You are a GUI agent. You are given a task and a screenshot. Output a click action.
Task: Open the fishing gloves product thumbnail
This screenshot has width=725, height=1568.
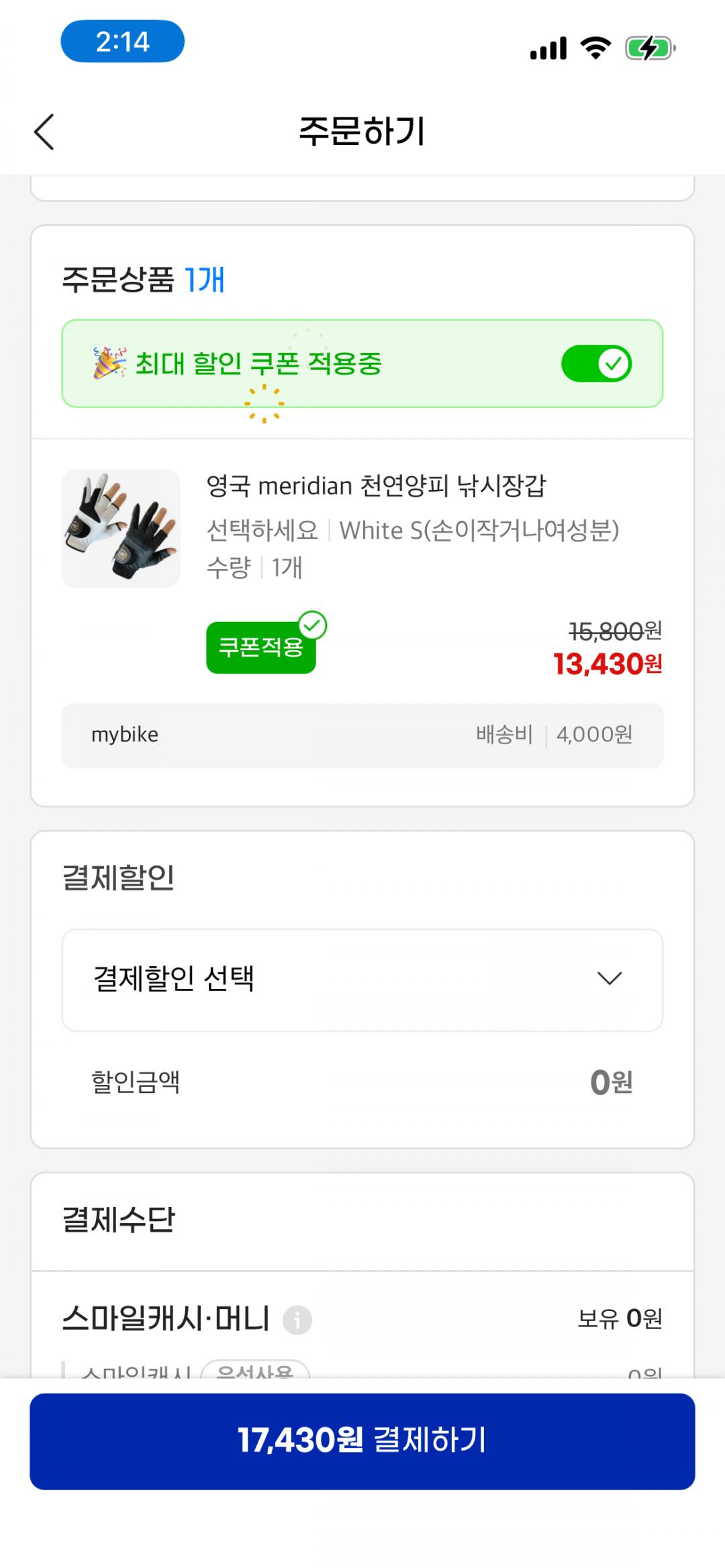point(121,529)
